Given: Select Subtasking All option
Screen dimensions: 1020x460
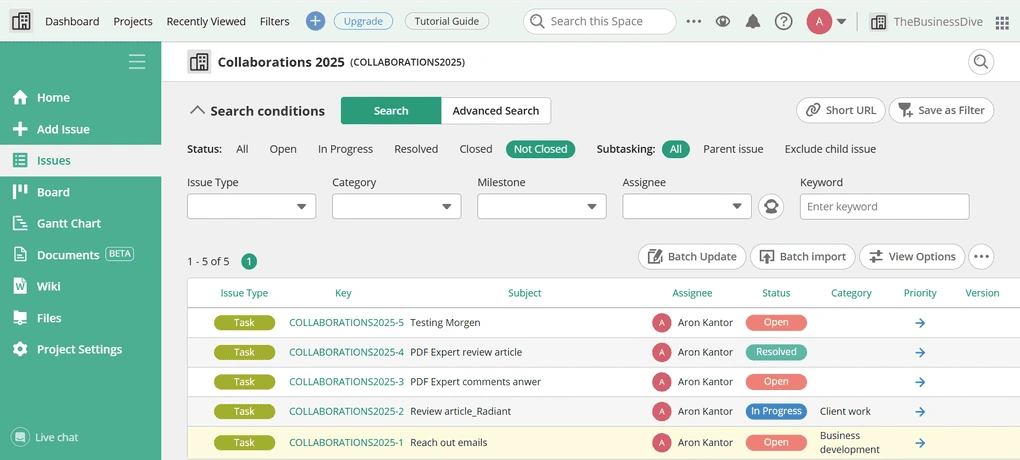Looking at the screenshot, I should [676, 149].
